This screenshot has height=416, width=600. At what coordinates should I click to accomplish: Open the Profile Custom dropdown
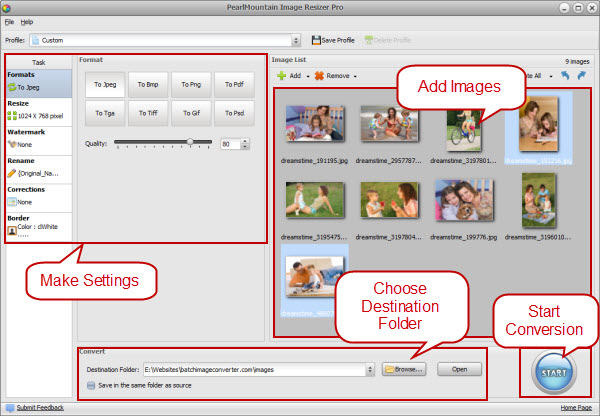click(x=295, y=40)
